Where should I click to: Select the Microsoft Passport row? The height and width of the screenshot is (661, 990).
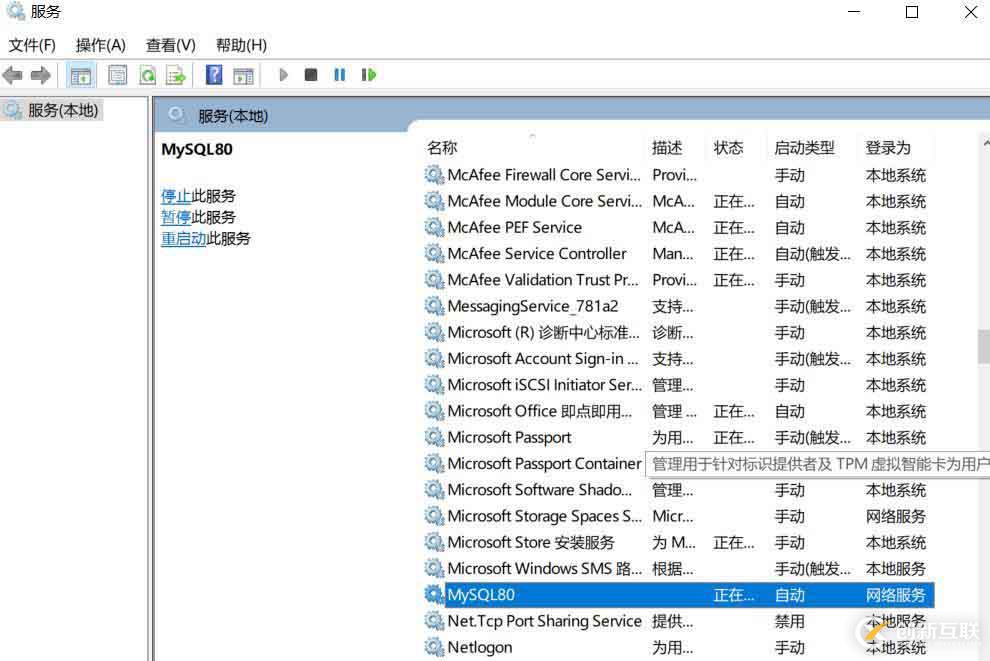[679, 438]
